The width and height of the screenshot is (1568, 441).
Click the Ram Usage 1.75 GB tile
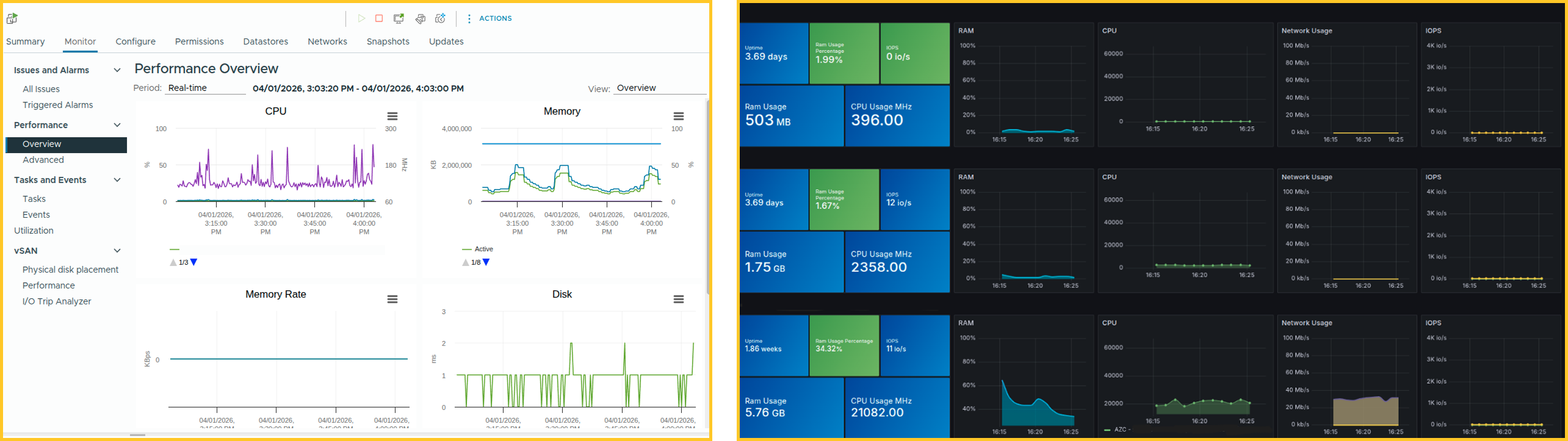click(792, 262)
